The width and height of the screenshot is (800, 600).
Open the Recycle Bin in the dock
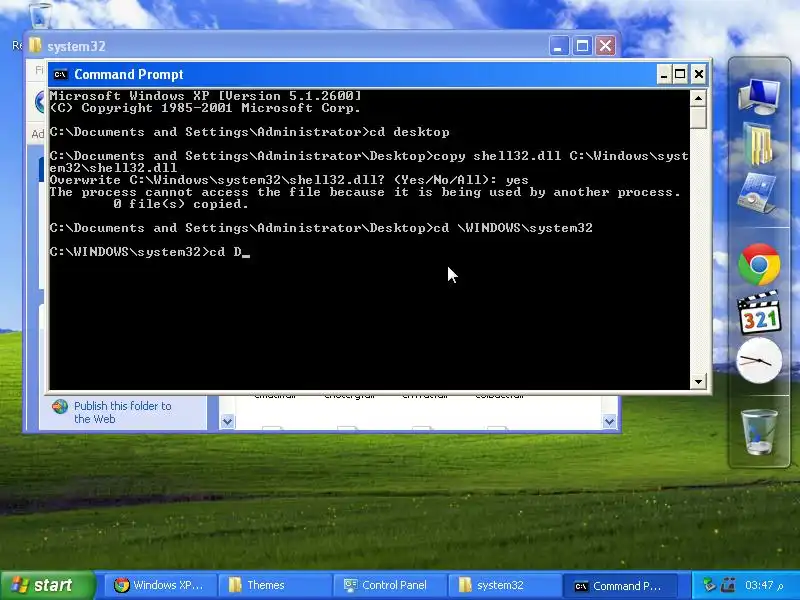[x=759, y=432]
